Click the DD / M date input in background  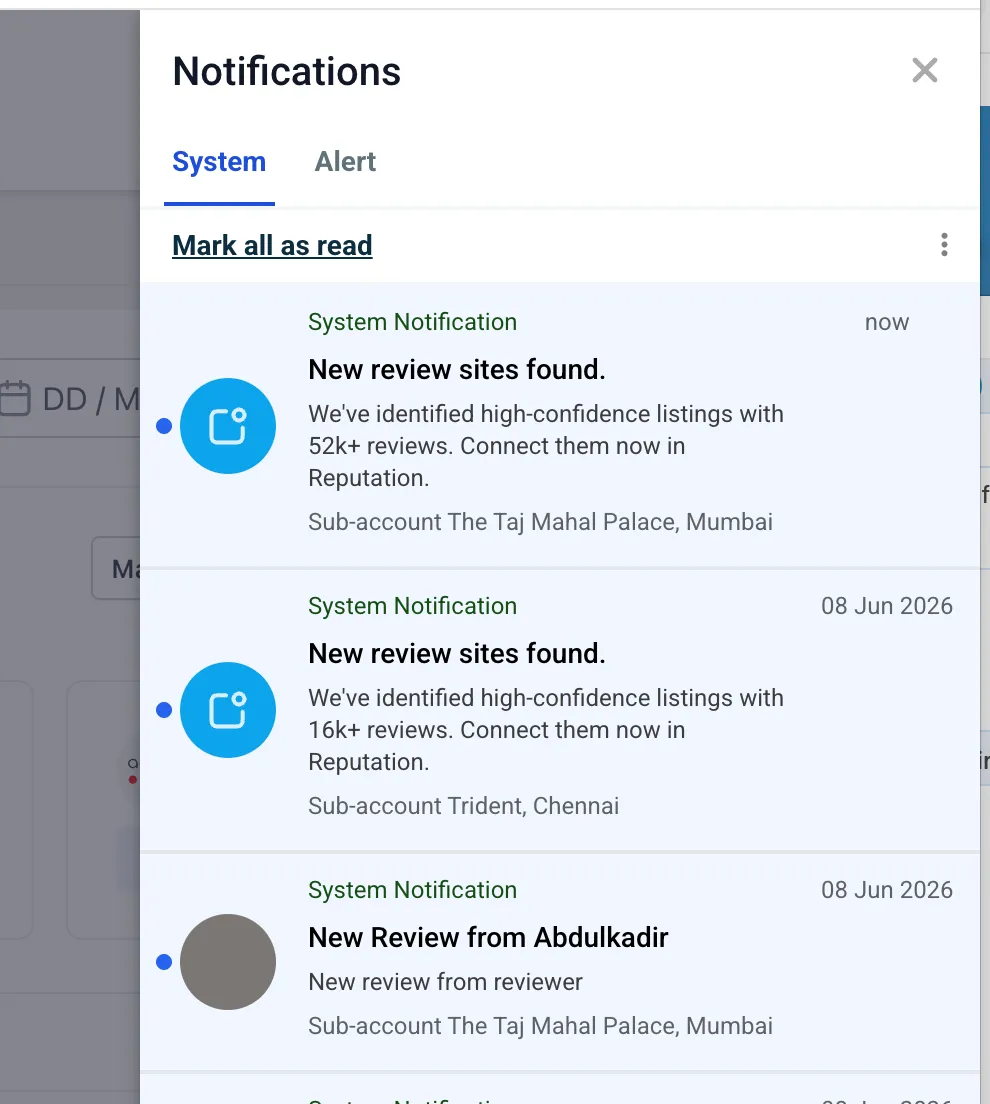tap(70, 399)
